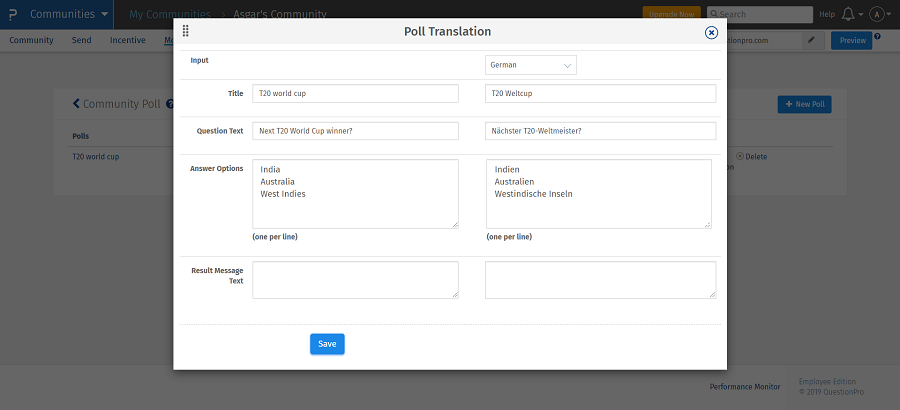Switch to the Send tab

[x=82, y=40]
